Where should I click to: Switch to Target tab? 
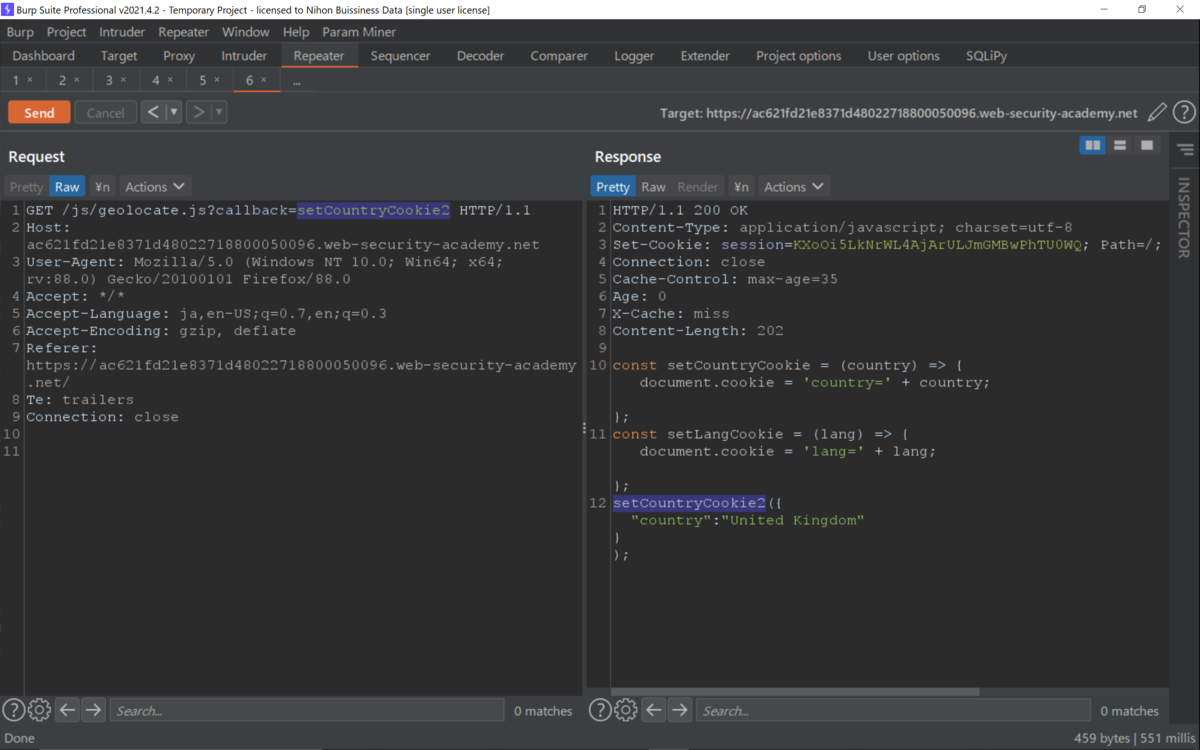(x=119, y=56)
